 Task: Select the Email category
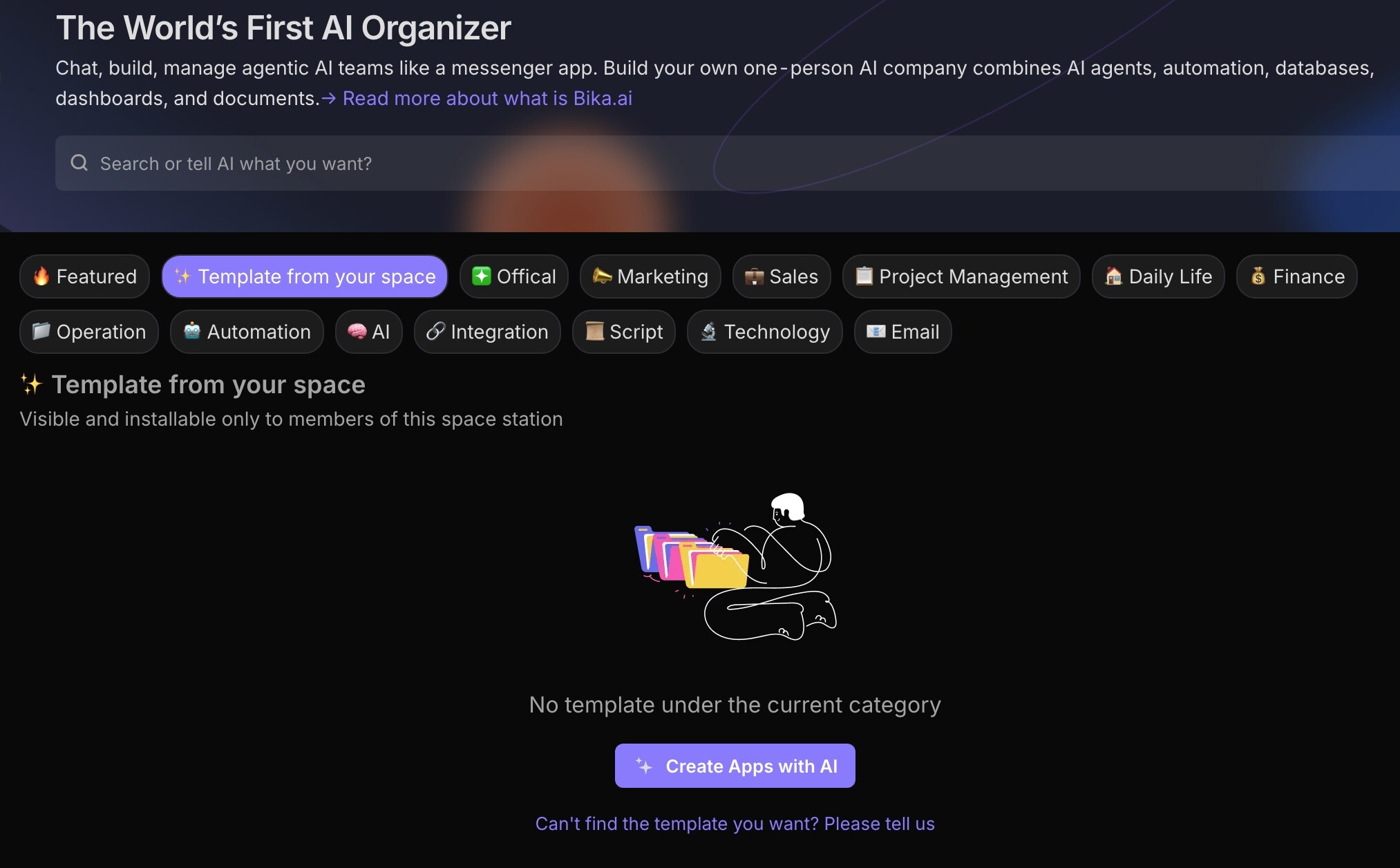[x=902, y=332]
